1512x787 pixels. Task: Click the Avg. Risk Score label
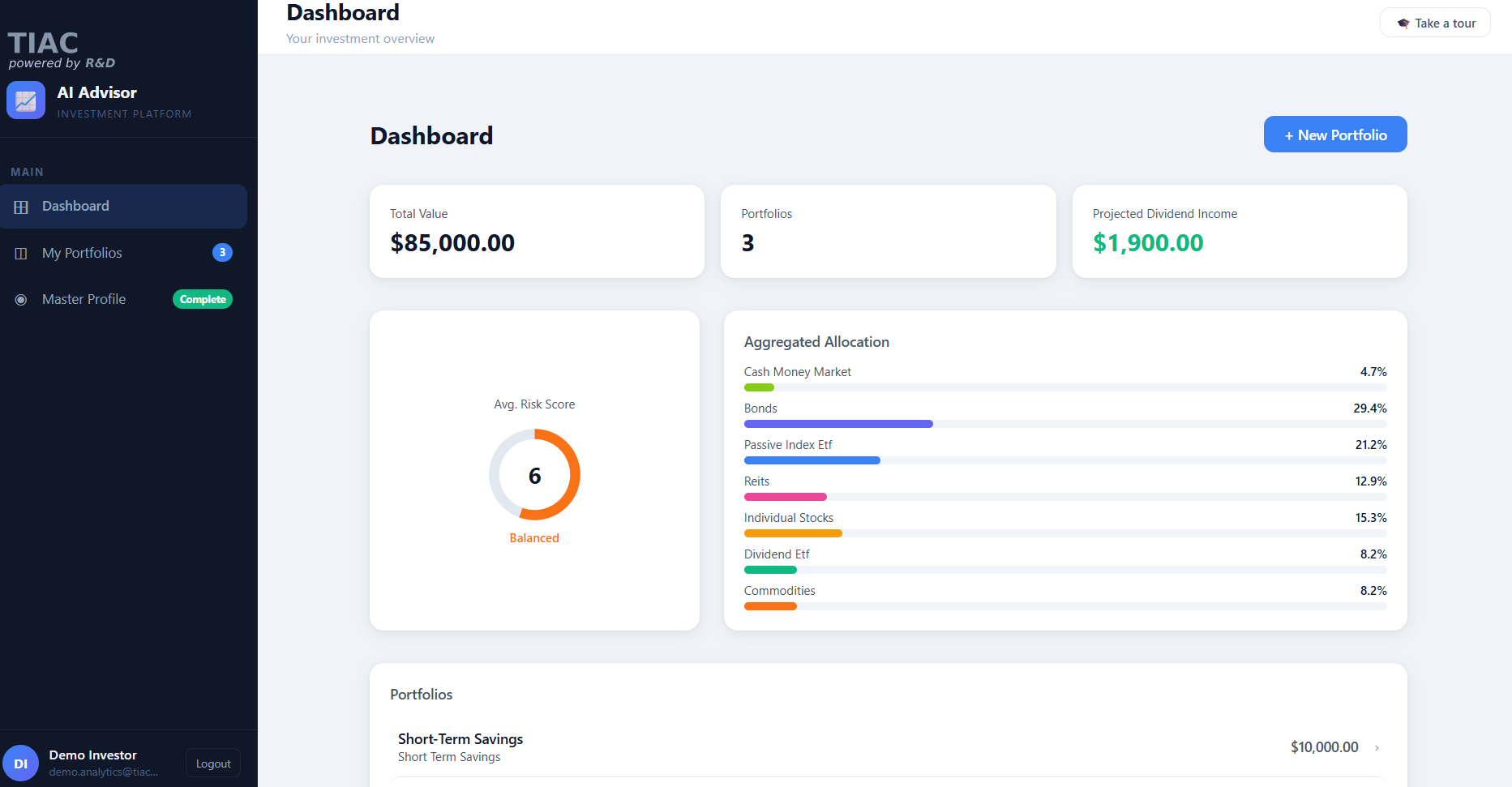534,404
